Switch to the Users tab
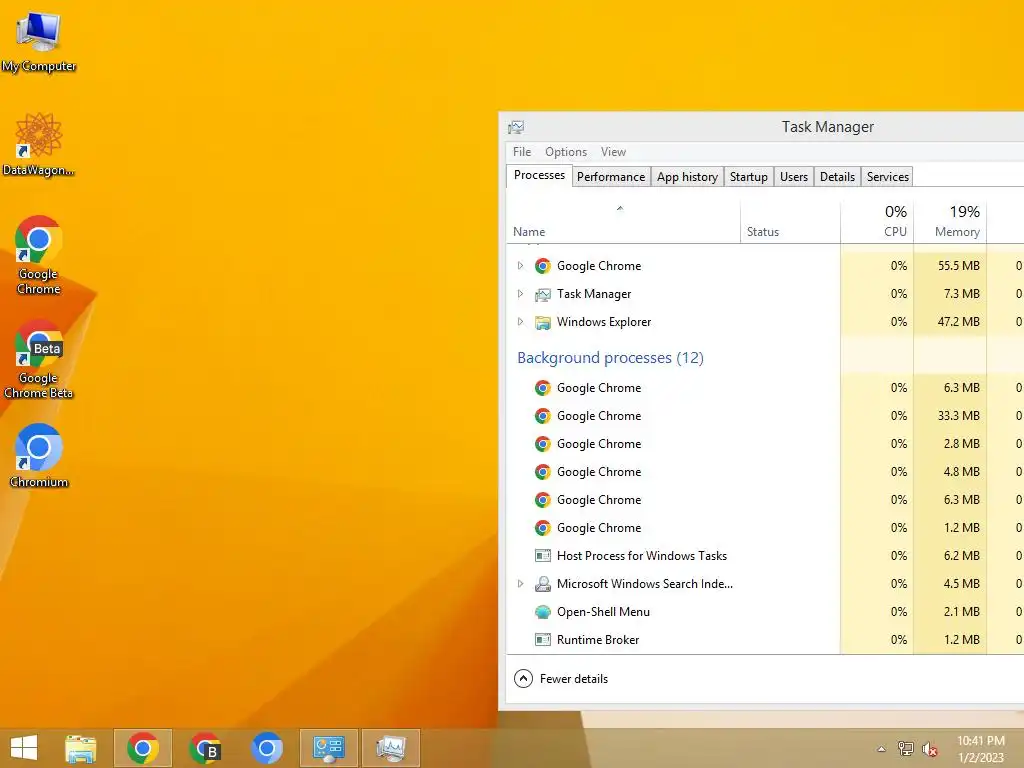 pyautogui.click(x=793, y=177)
